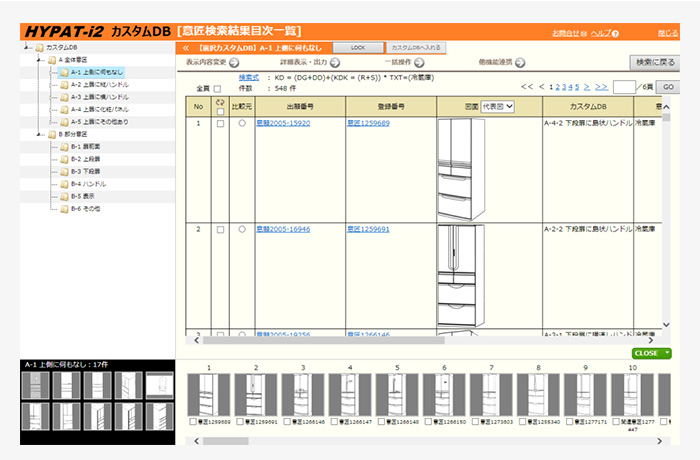Click the 検索に戻る button
The image size is (700, 460).
[x=655, y=63]
